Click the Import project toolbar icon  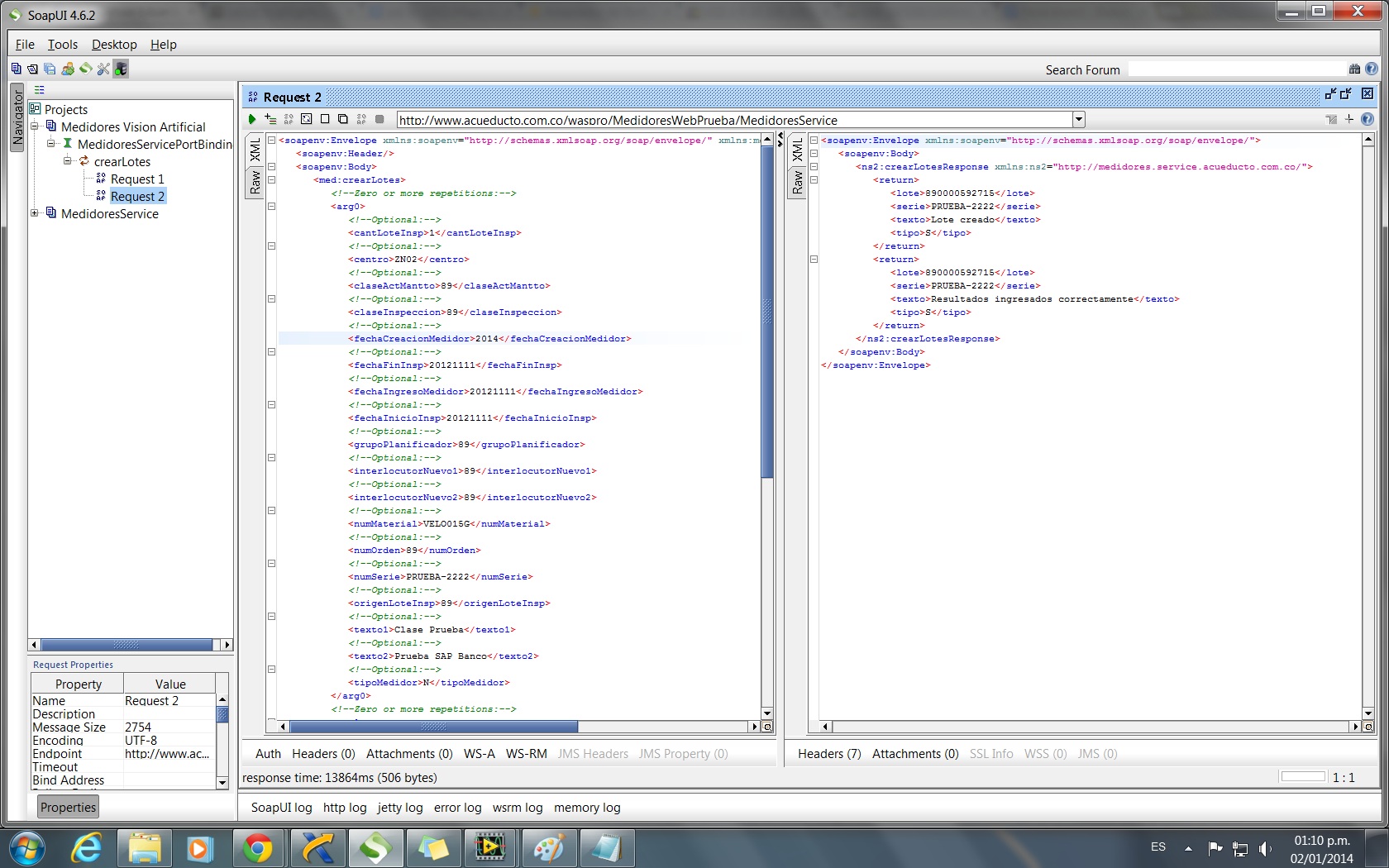[x=32, y=69]
